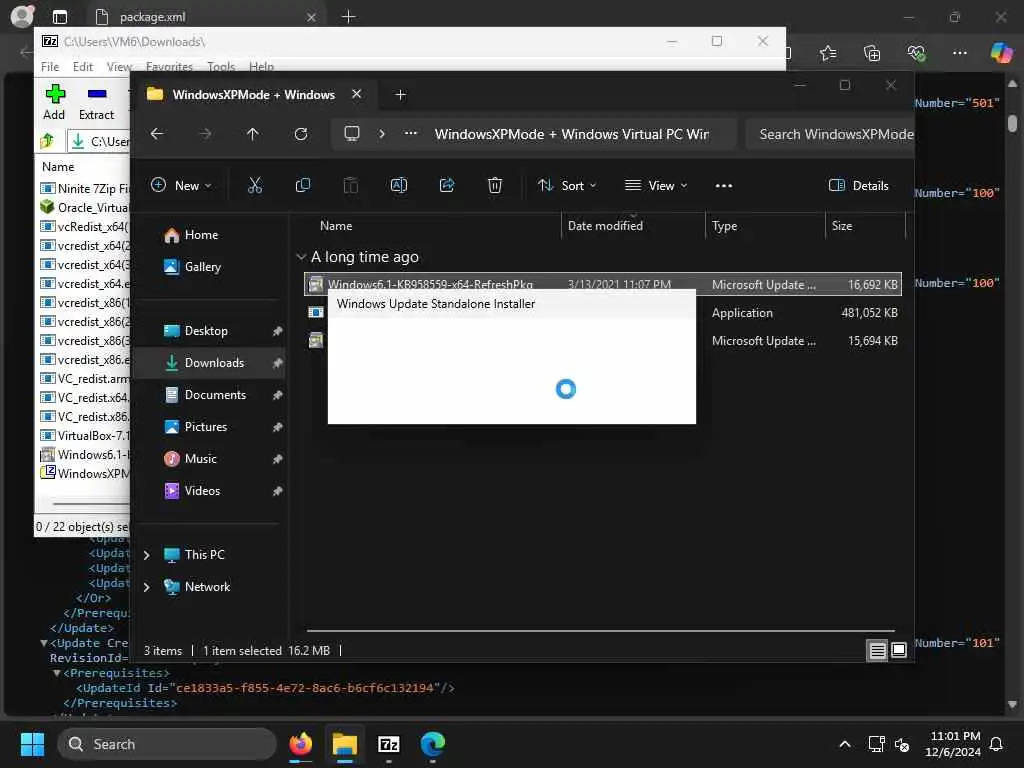
Task: Open Microsoft Edge from the taskbar
Action: pyautogui.click(x=432, y=744)
